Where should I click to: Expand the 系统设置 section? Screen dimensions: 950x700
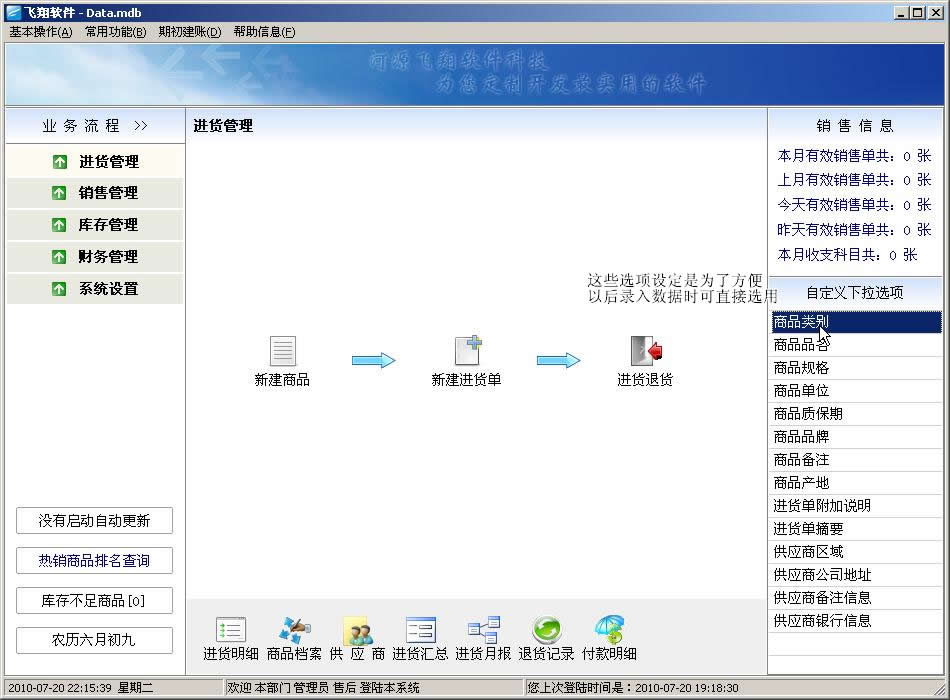[95, 289]
